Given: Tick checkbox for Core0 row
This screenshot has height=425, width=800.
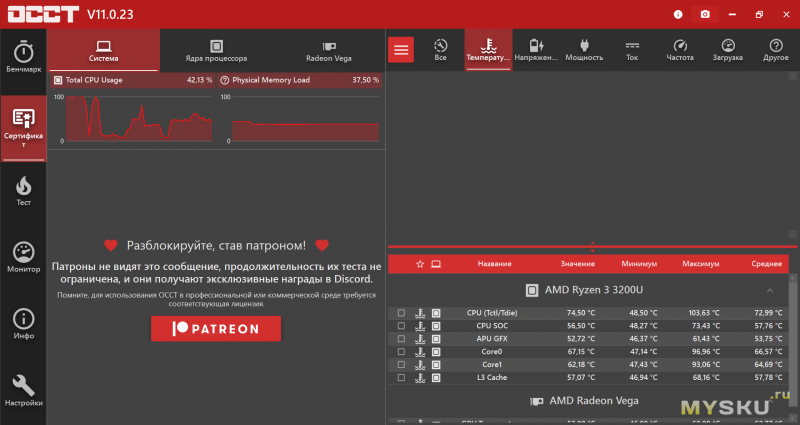Looking at the screenshot, I should [402, 352].
